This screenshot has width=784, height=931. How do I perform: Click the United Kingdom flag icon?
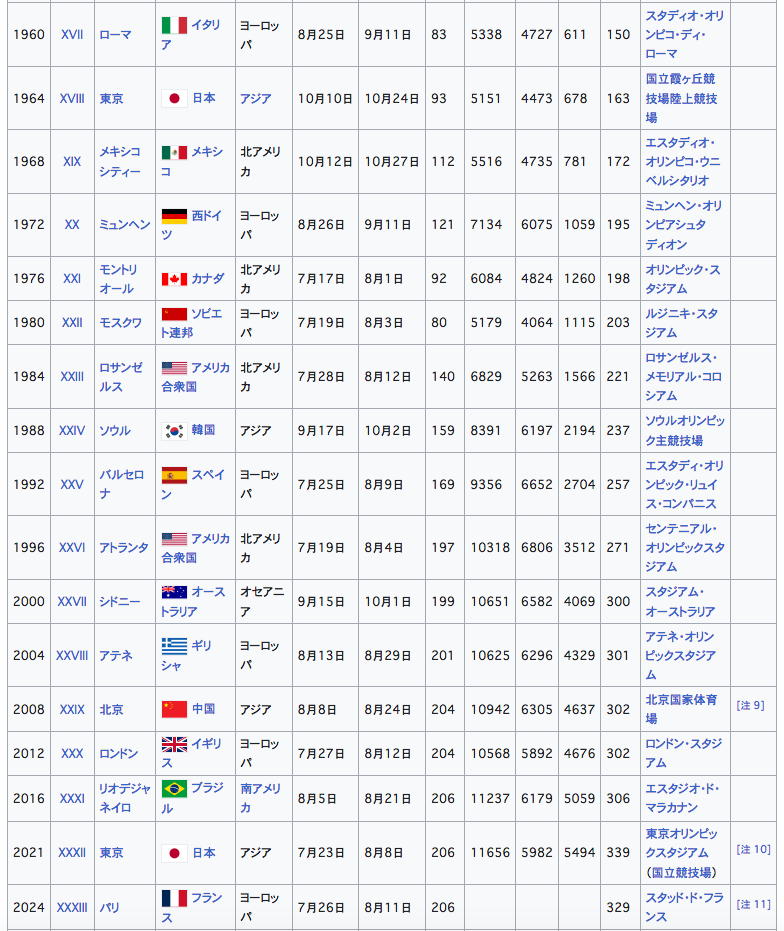174,744
